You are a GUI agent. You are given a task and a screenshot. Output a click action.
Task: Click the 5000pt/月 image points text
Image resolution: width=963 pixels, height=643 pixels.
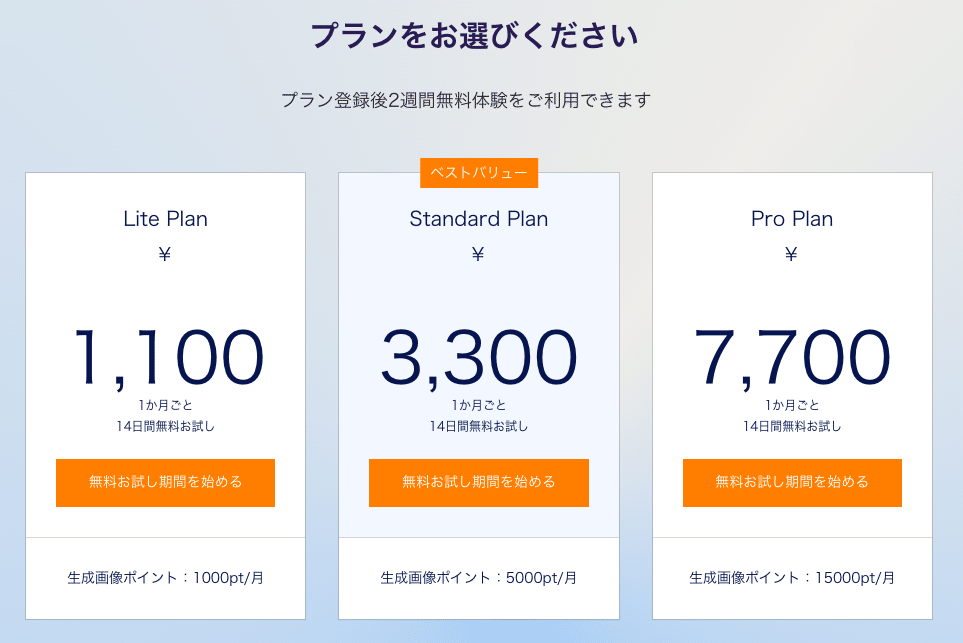tap(478, 578)
